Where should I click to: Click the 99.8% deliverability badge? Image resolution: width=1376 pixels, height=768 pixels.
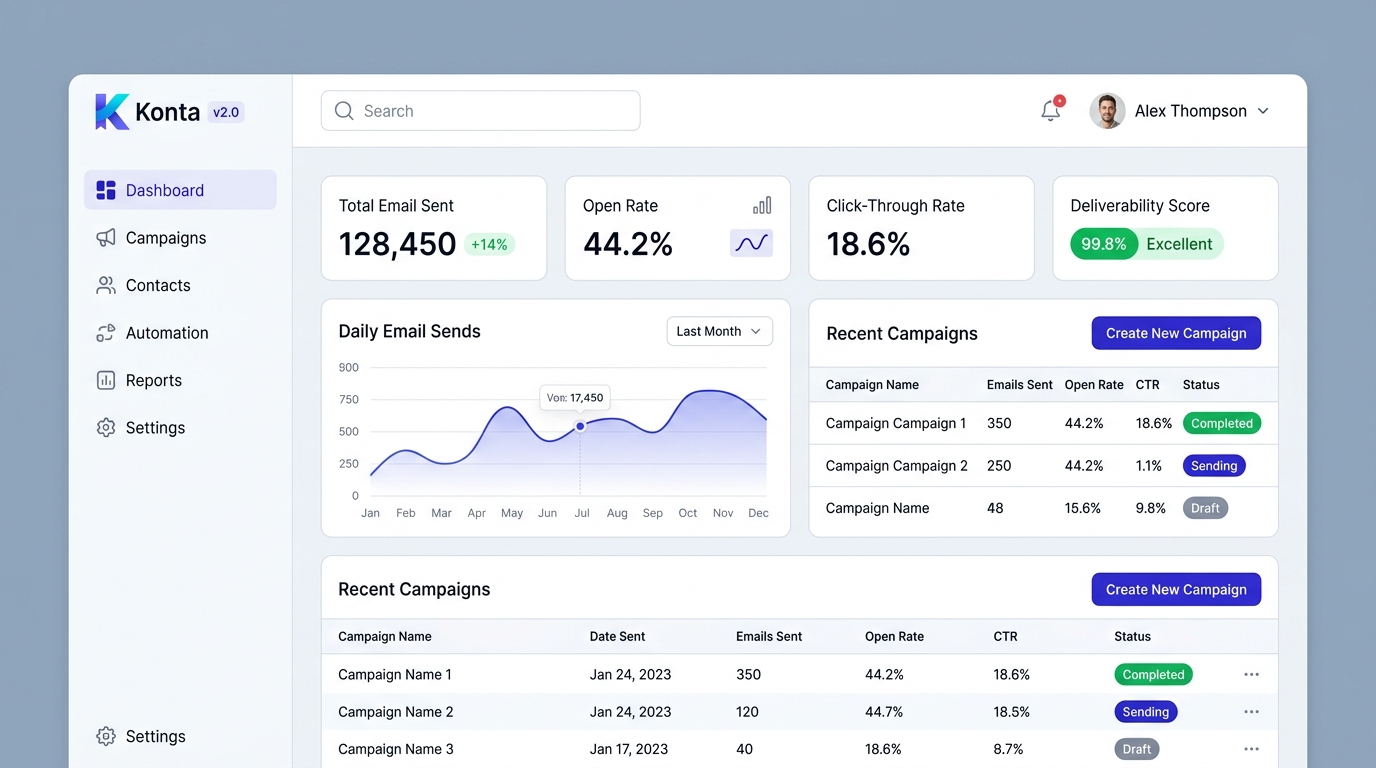coord(1104,244)
